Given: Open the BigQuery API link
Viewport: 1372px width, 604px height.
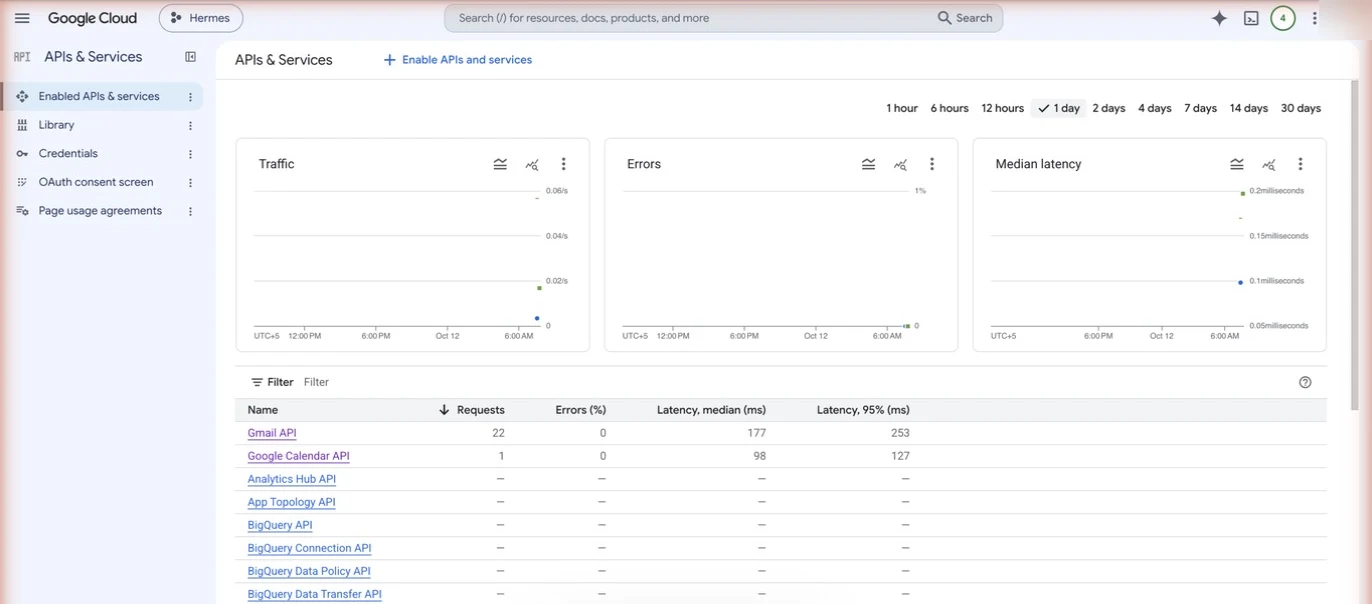Looking at the screenshot, I should pyautogui.click(x=280, y=525).
